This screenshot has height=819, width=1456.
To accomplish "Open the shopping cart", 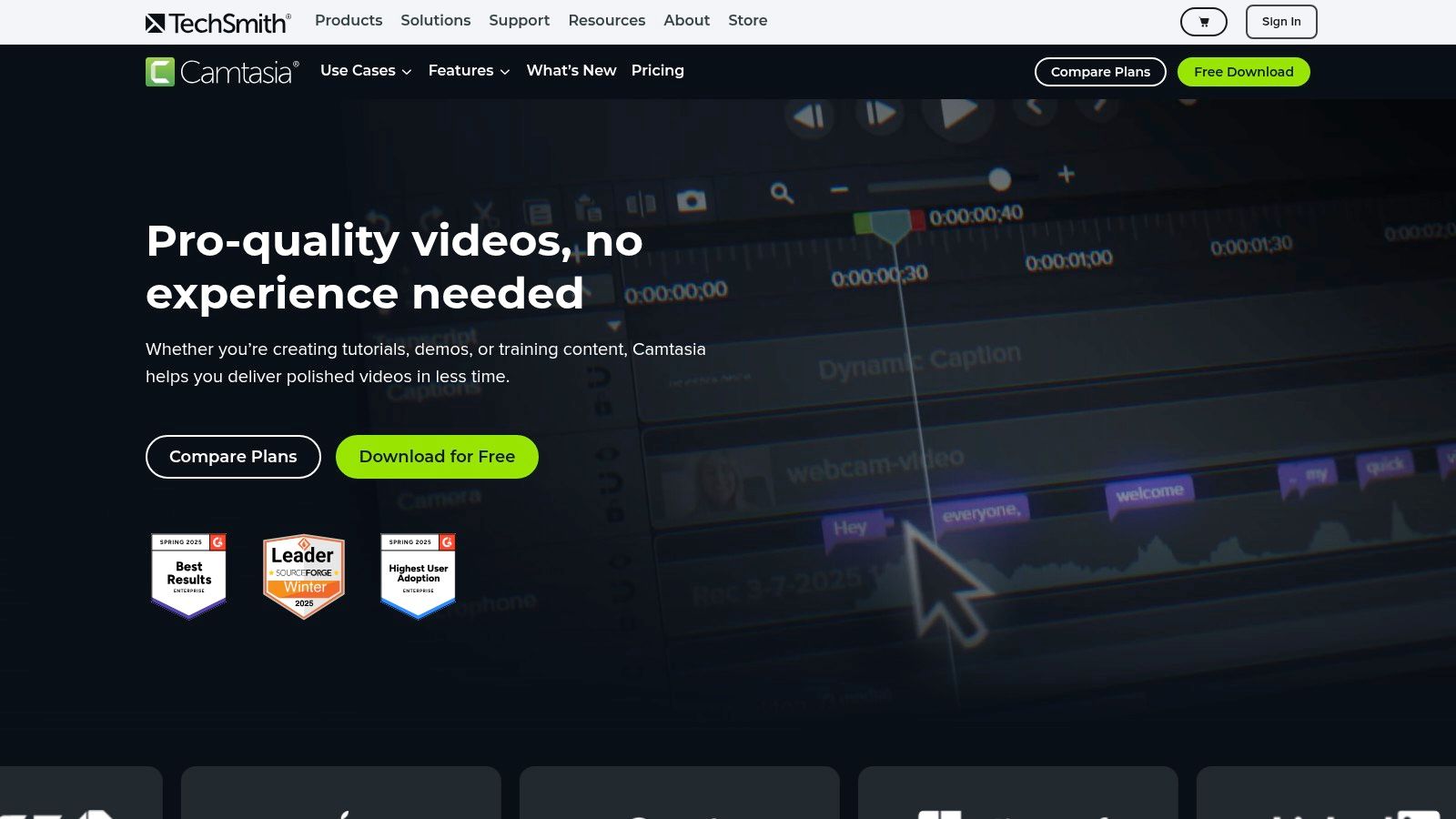I will tap(1203, 21).
